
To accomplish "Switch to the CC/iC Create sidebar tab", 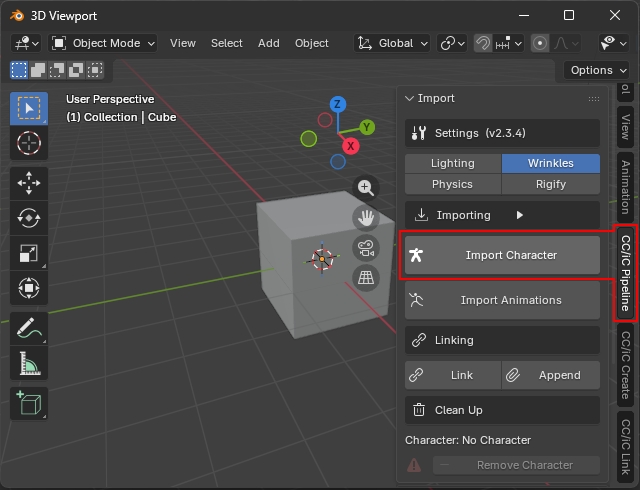I will 625,365.
